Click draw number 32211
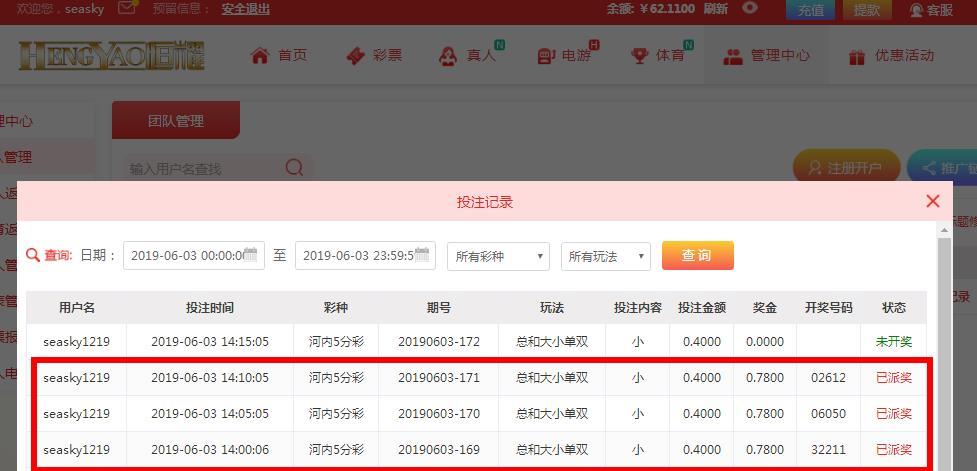This screenshot has width=977, height=471. 828,449
